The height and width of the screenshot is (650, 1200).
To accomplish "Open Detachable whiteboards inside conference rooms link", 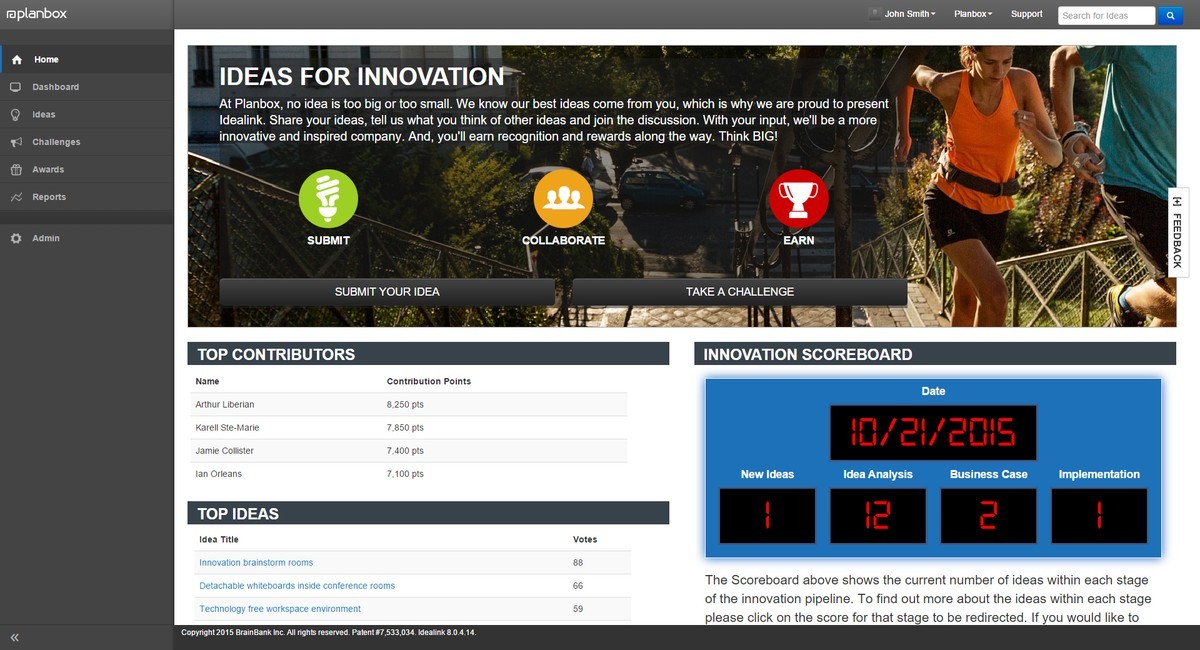I will [297, 586].
